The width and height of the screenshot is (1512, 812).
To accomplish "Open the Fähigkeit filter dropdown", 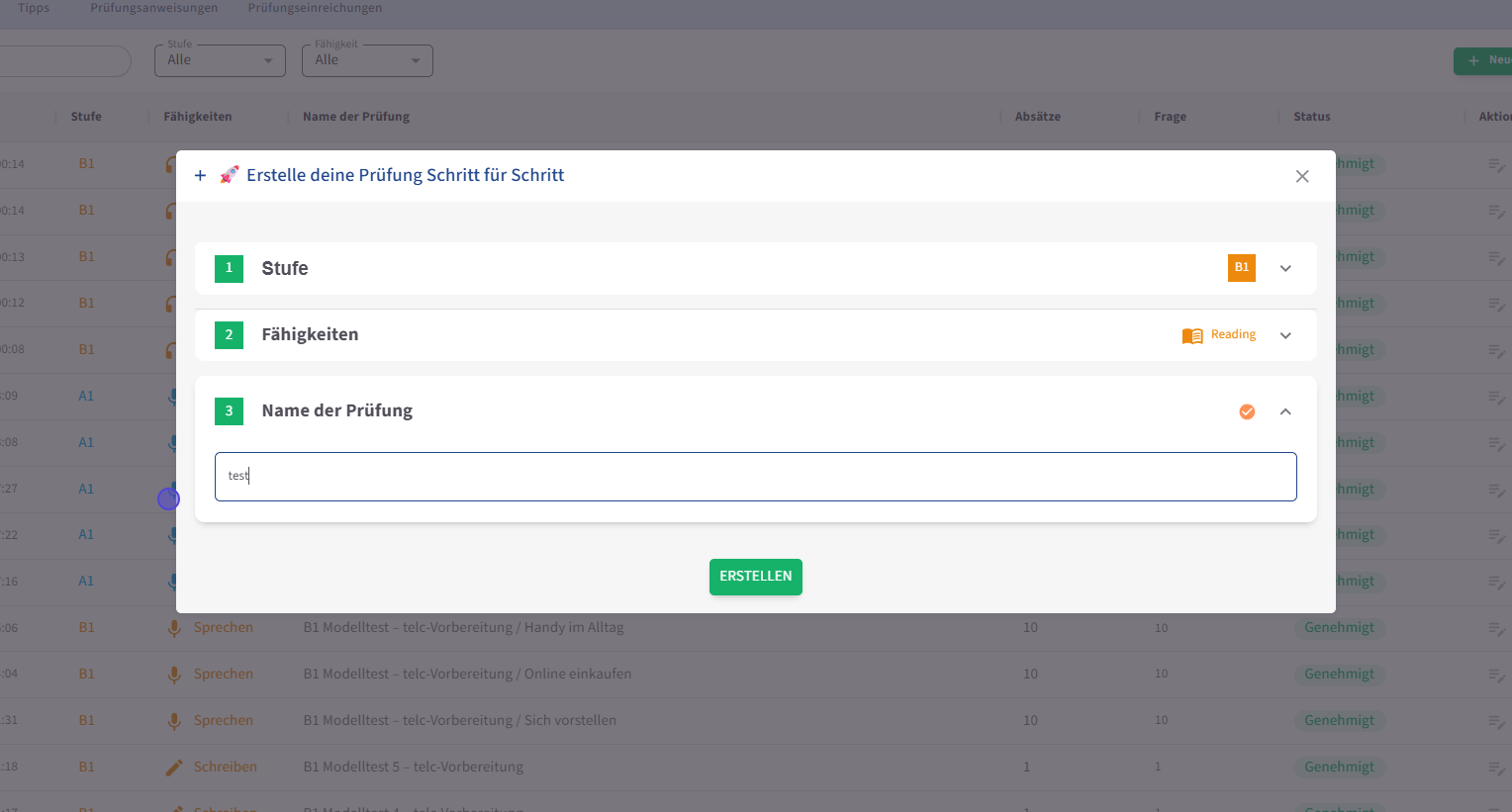I will click(x=367, y=60).
